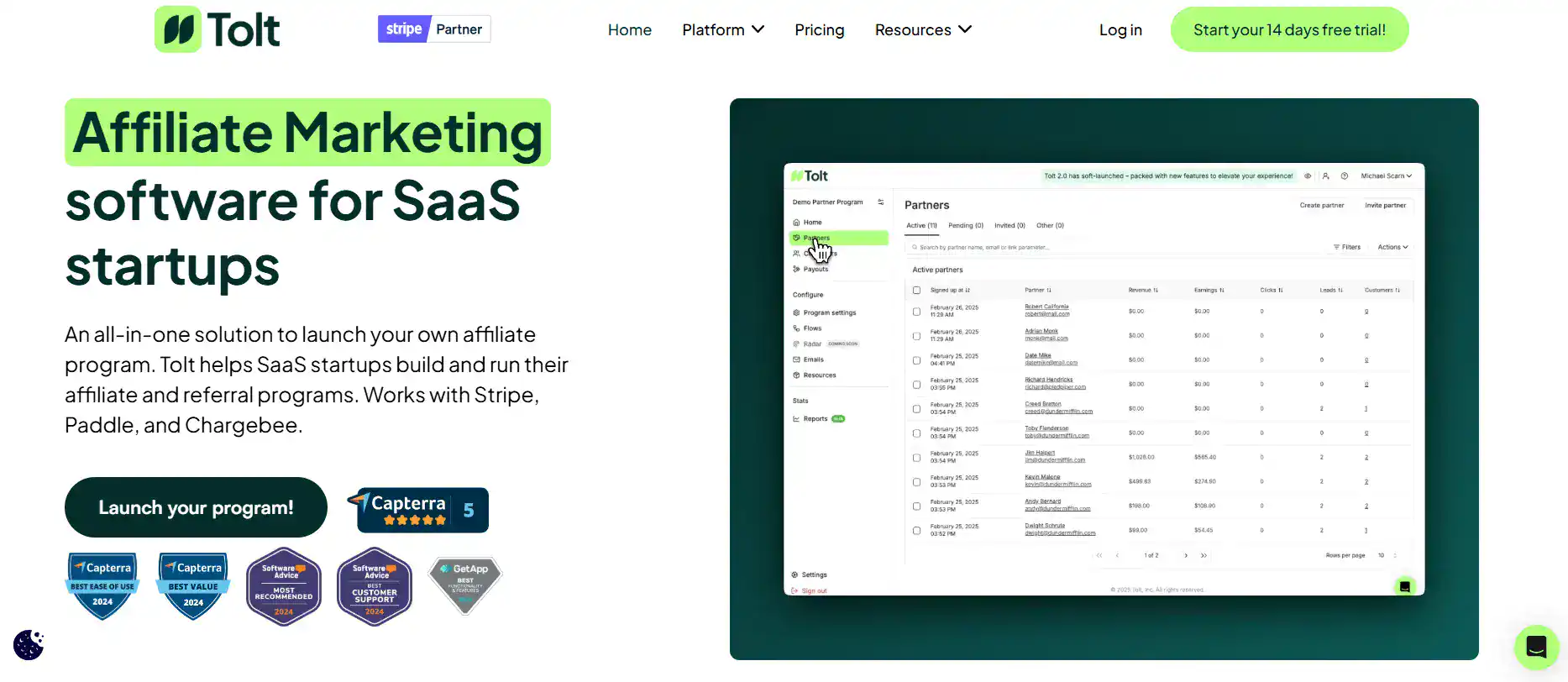Screen dimensions: 1568x682
Task: Click the Launch your program button
Action: pyautogui.click(x=196, y=507)
